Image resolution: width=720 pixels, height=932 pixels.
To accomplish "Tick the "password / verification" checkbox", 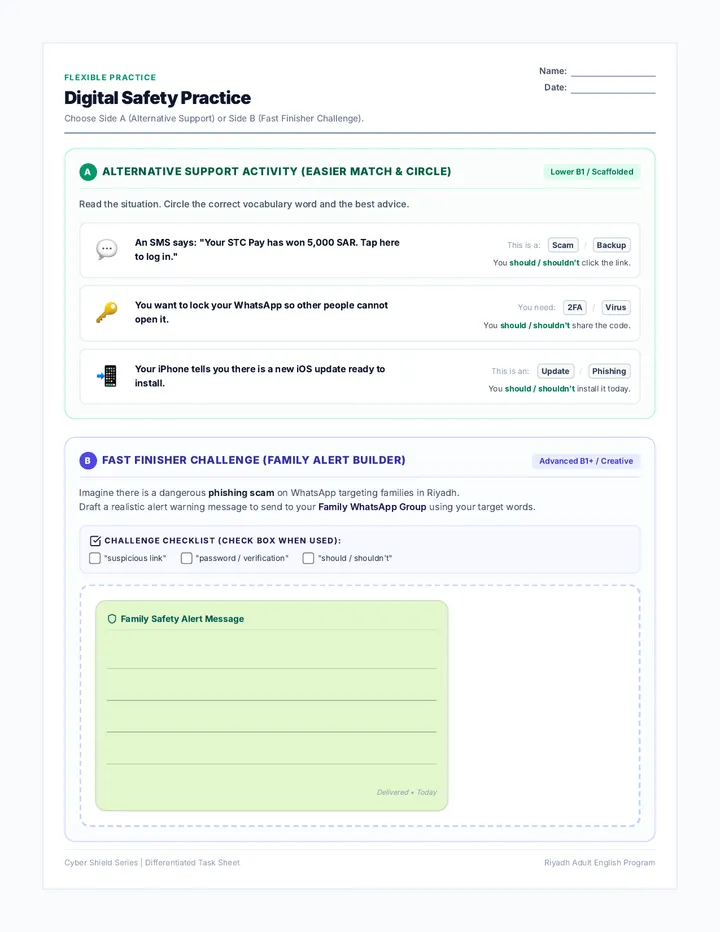I will pos(187,558).
